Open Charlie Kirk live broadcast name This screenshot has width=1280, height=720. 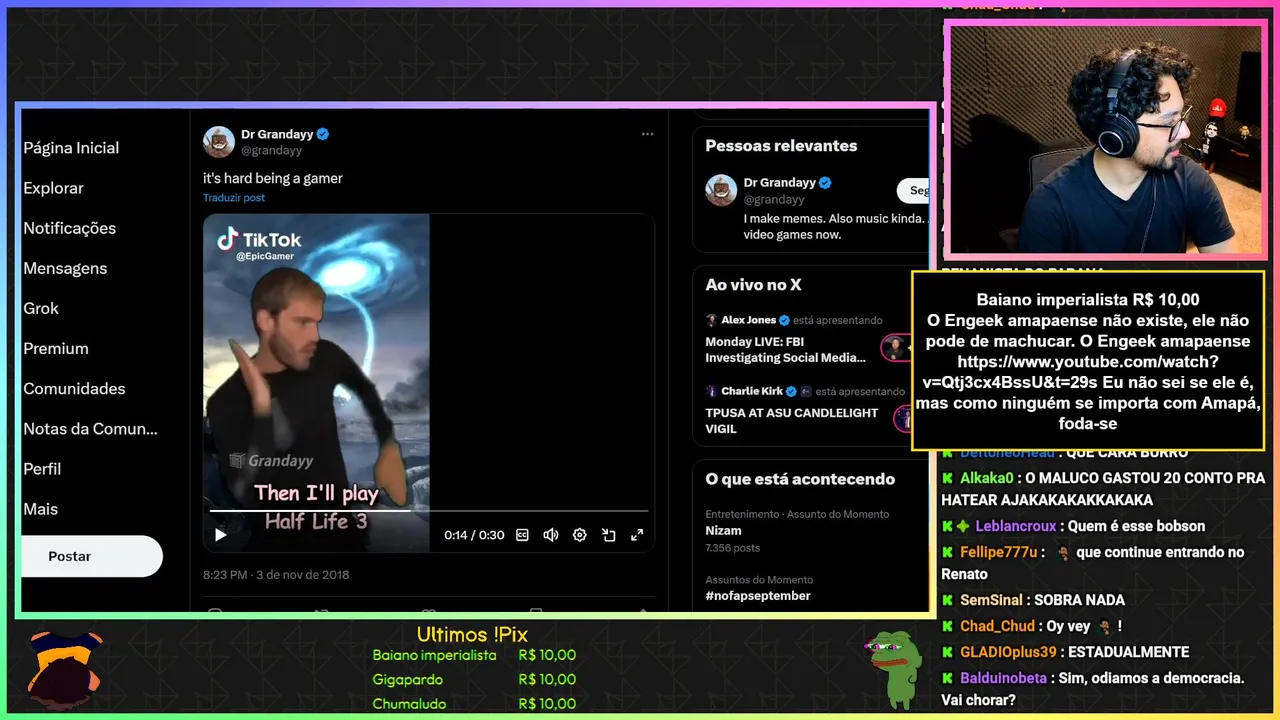(752, 391)
